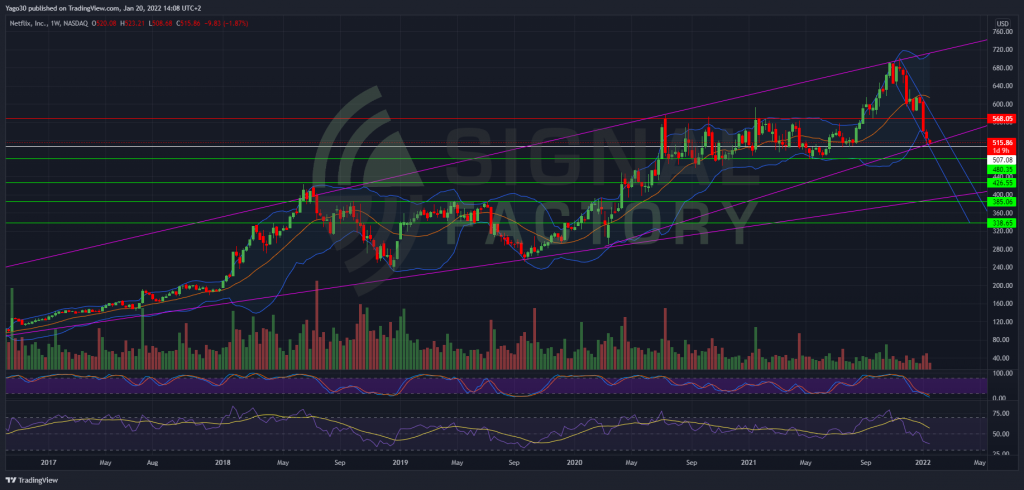This screenshot has width=1024, height=490.
Task: Click the 2018 label on the time axis
Action: tap(223, 463)
